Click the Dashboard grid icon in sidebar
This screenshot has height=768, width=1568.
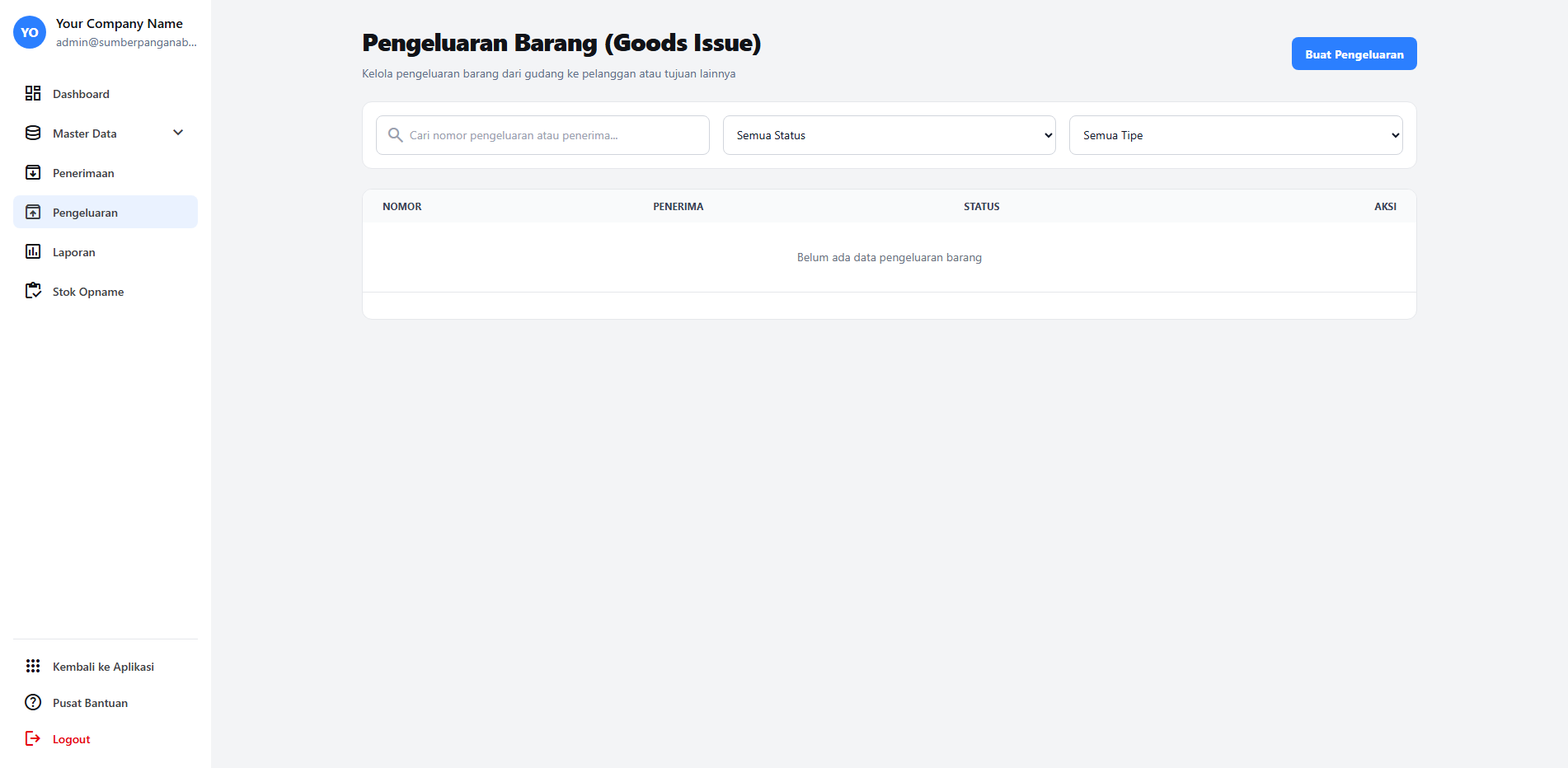tap(33, 93)
